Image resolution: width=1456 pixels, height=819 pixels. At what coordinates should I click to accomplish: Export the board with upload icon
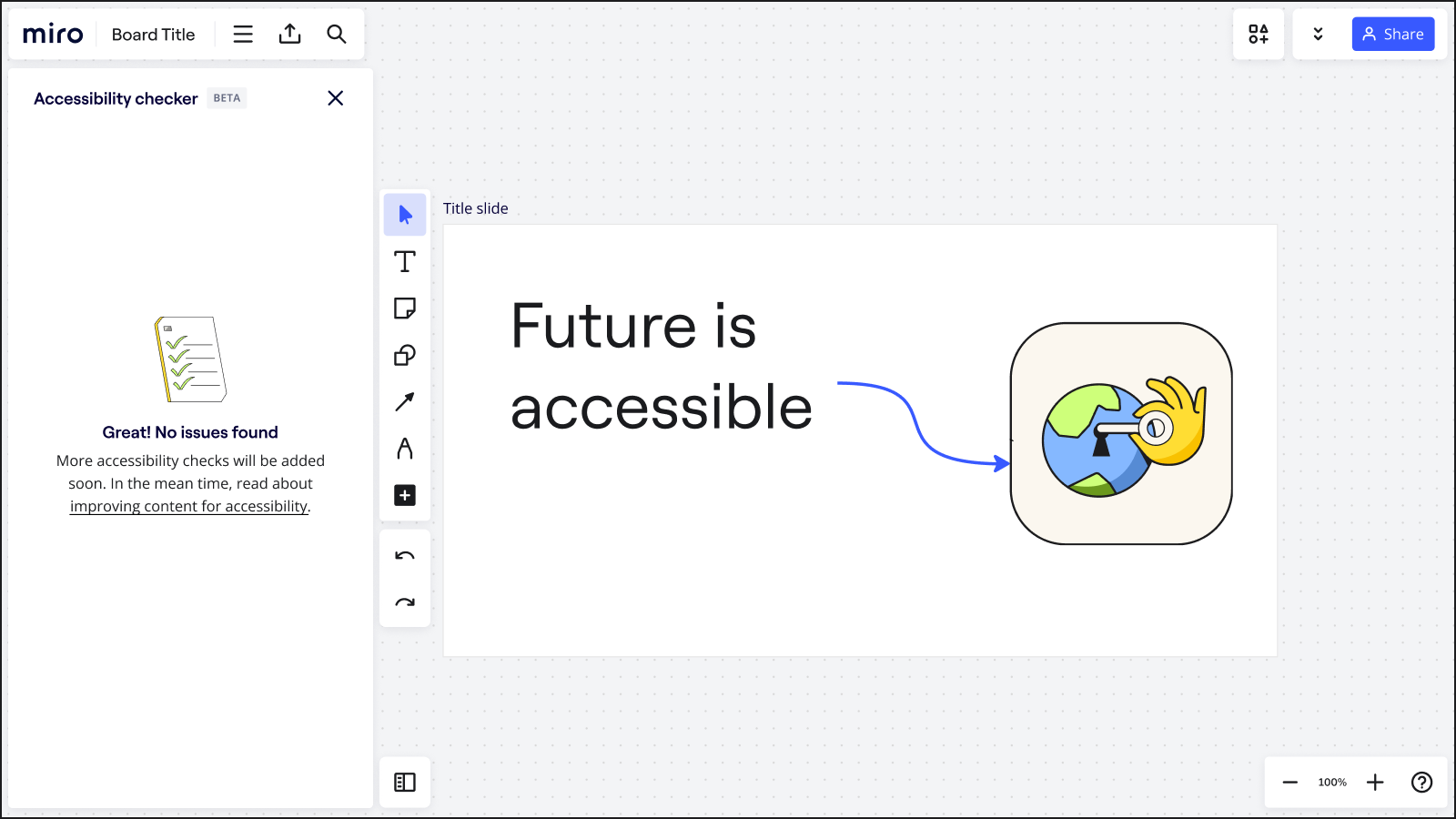pyautogui.click(x=289, y=35)
